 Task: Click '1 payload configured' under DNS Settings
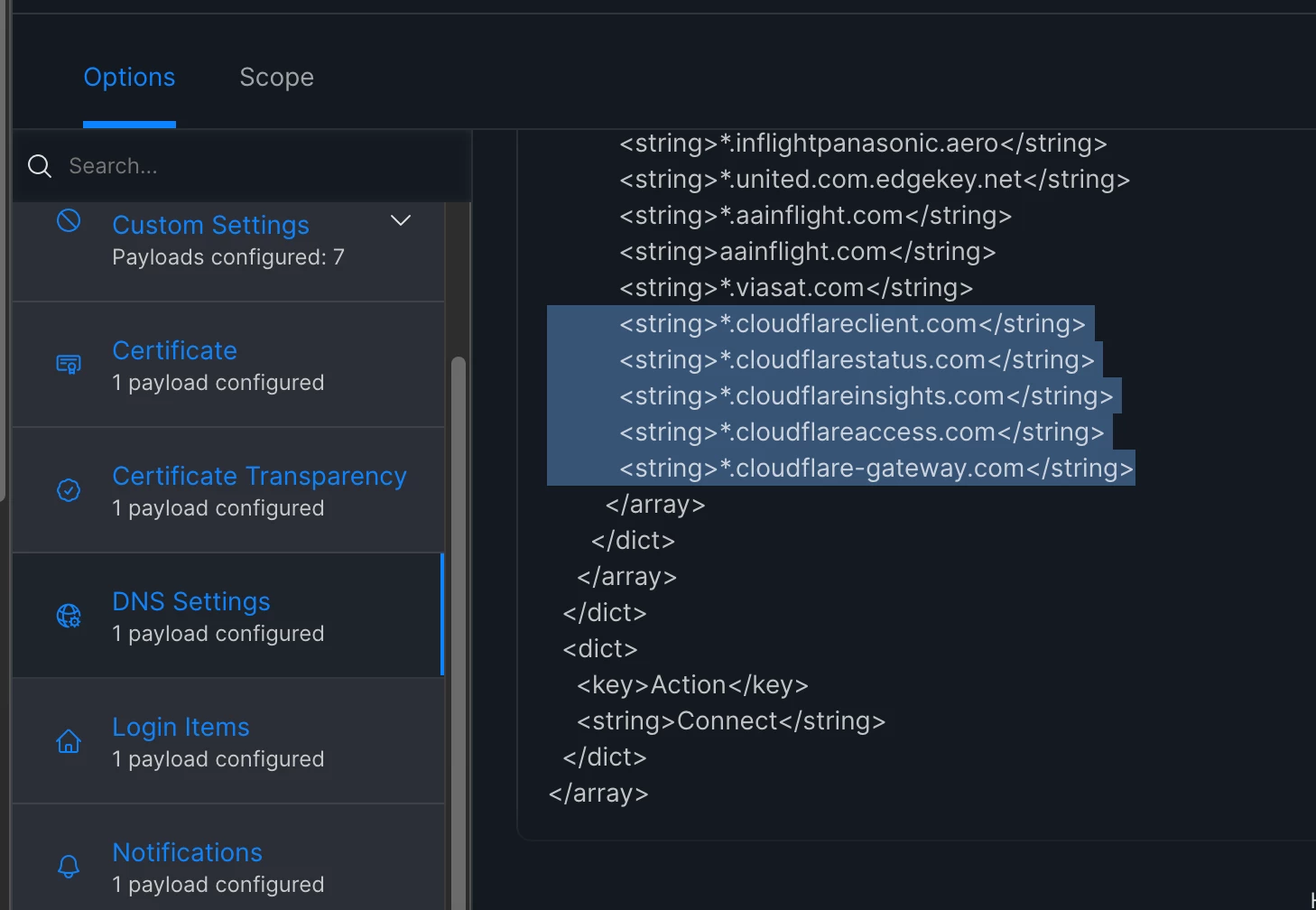(218, 634)
